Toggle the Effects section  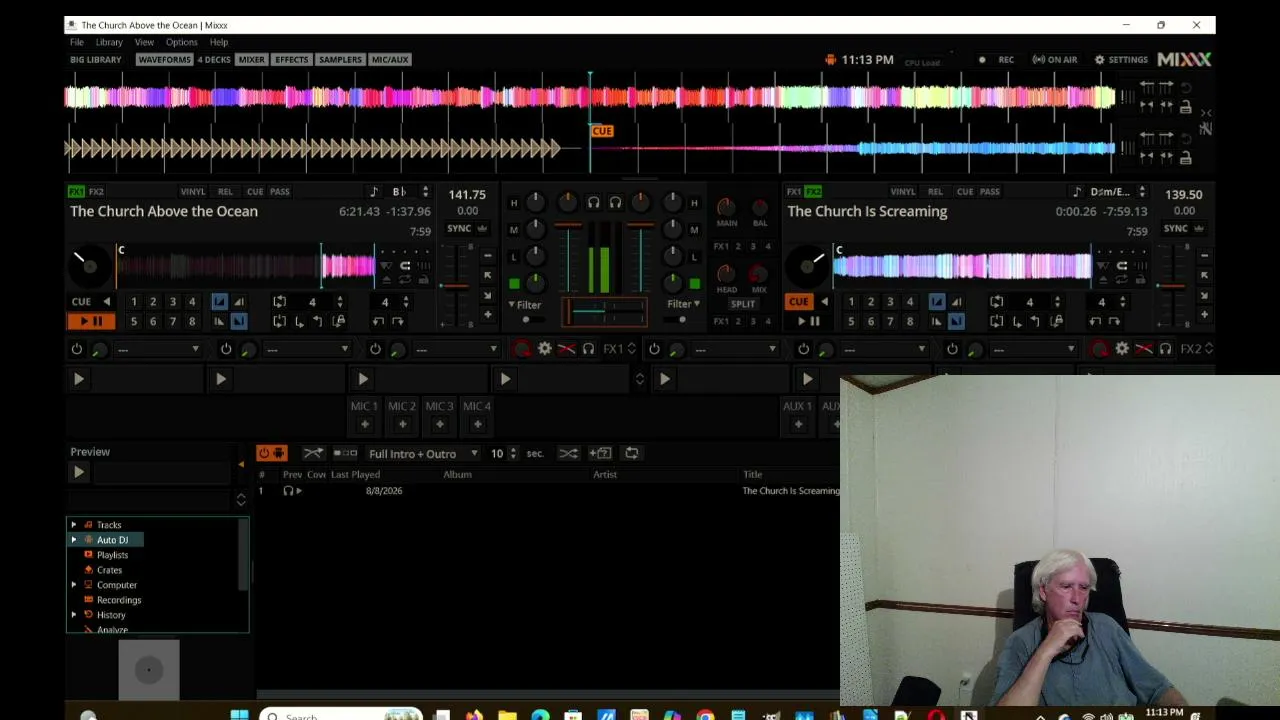tap(292, 60)
